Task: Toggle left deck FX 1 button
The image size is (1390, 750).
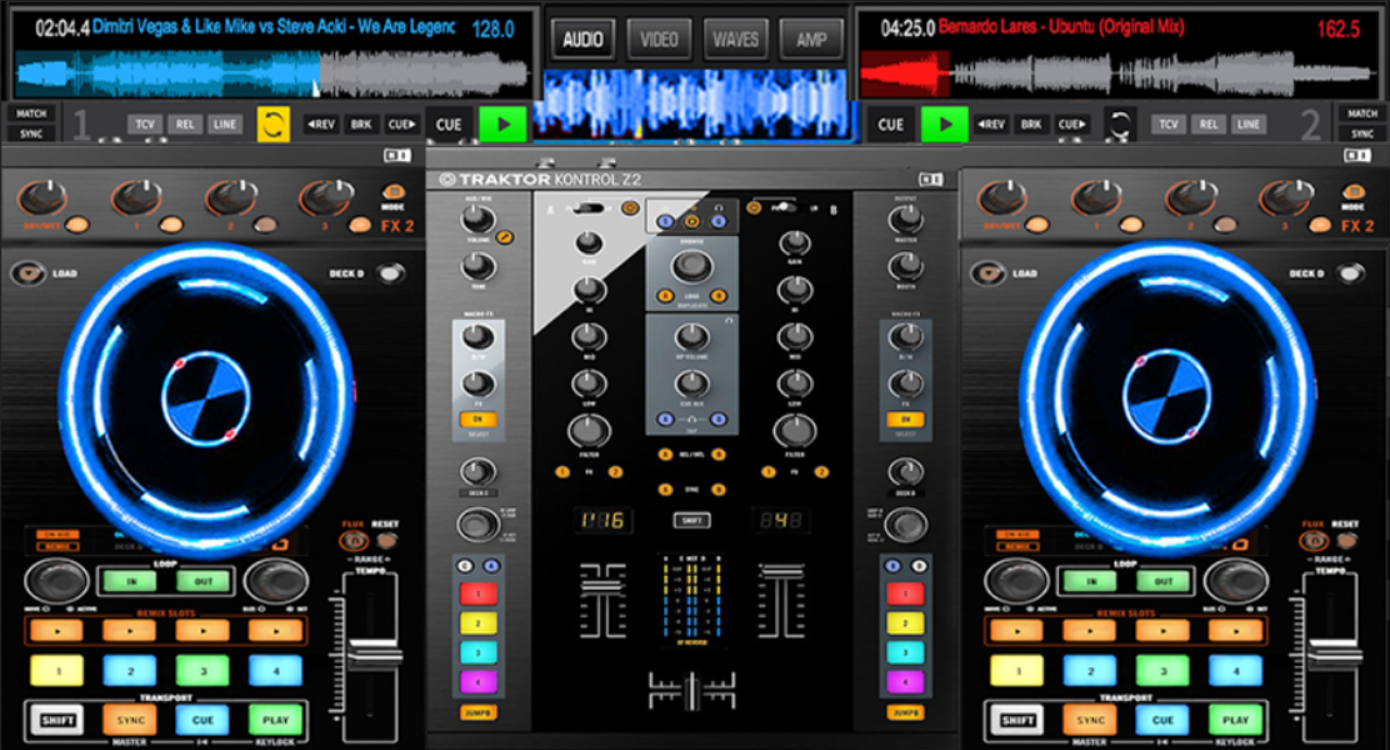Action: 171,225
